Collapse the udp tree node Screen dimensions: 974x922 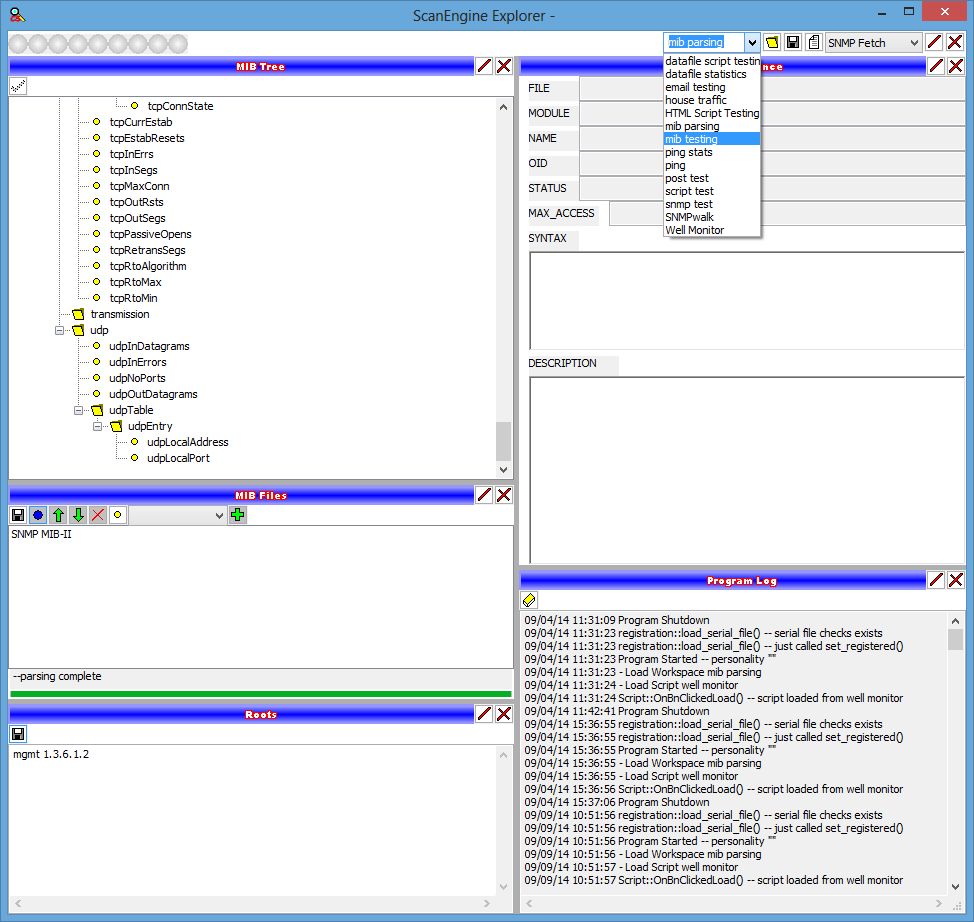(61, 330)
